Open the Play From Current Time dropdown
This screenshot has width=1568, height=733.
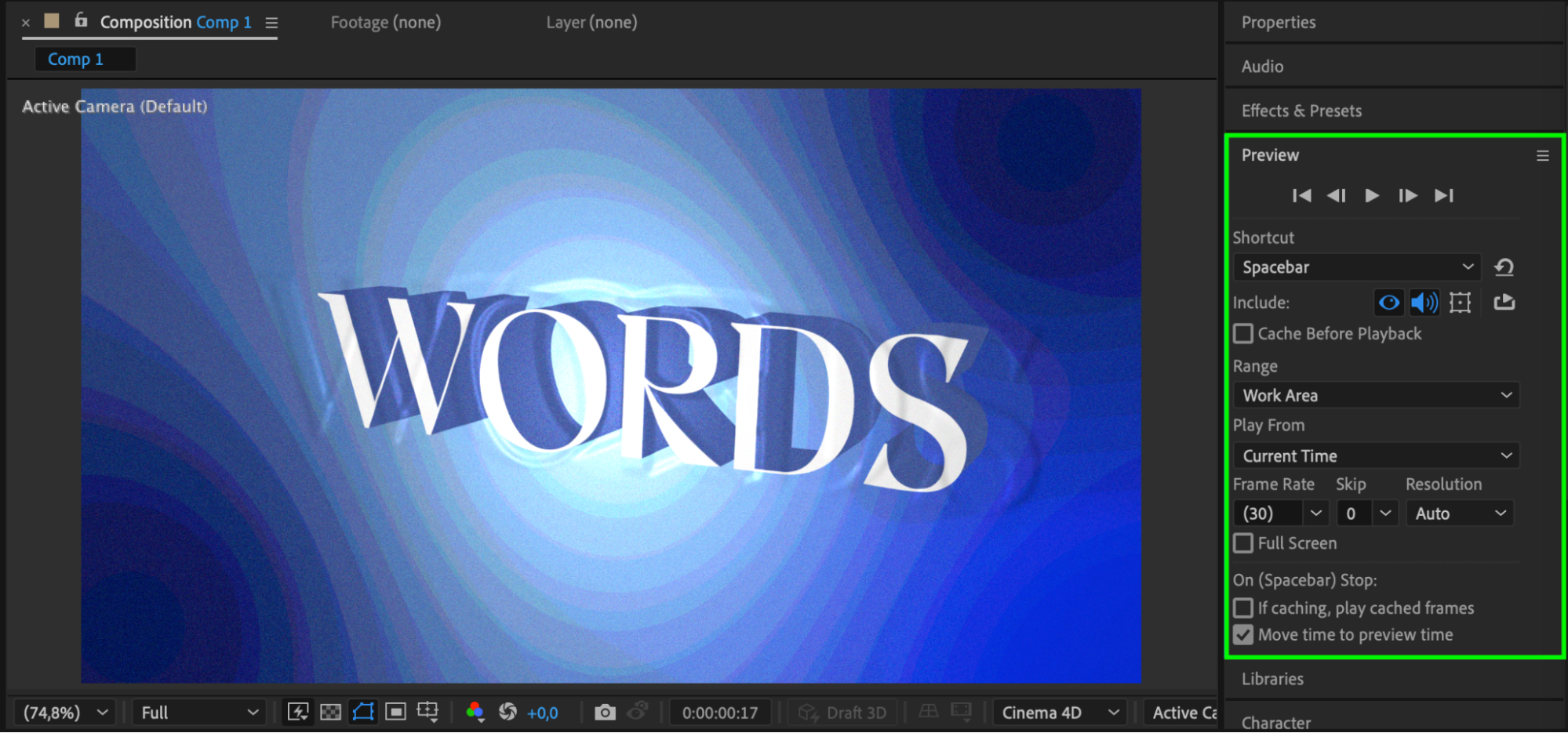1376,456
